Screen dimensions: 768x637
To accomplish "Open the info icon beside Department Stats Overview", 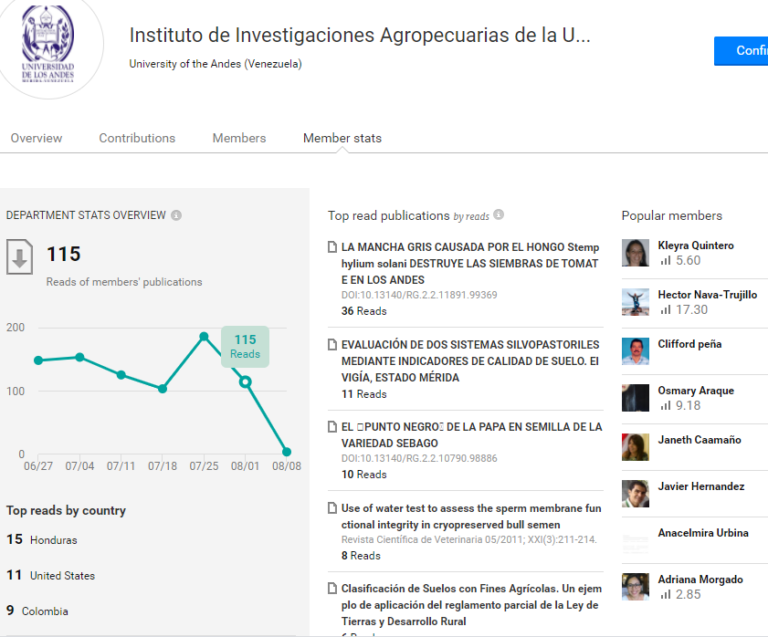I will (x=176, y=215).
